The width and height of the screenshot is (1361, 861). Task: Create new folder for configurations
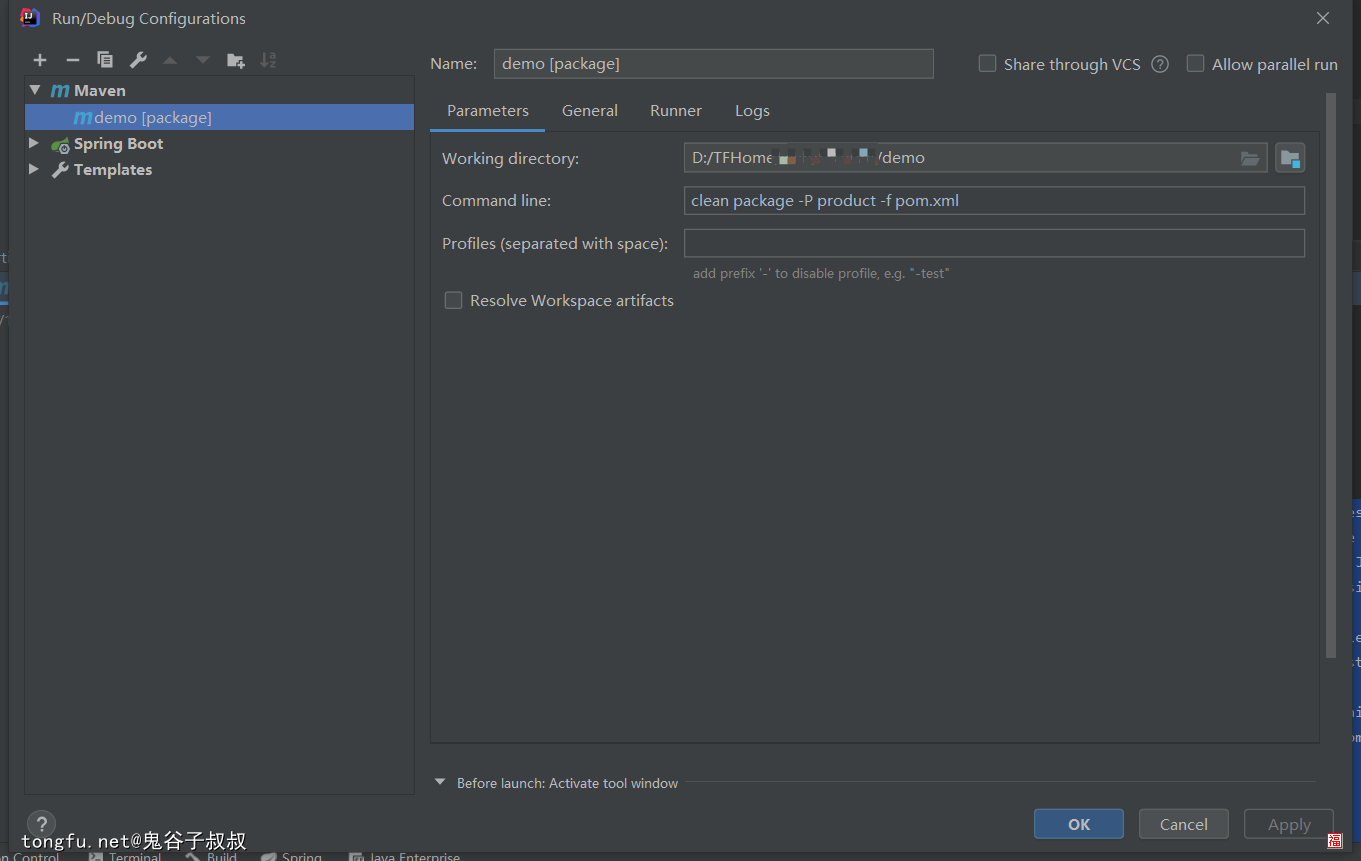pos(236,60)
